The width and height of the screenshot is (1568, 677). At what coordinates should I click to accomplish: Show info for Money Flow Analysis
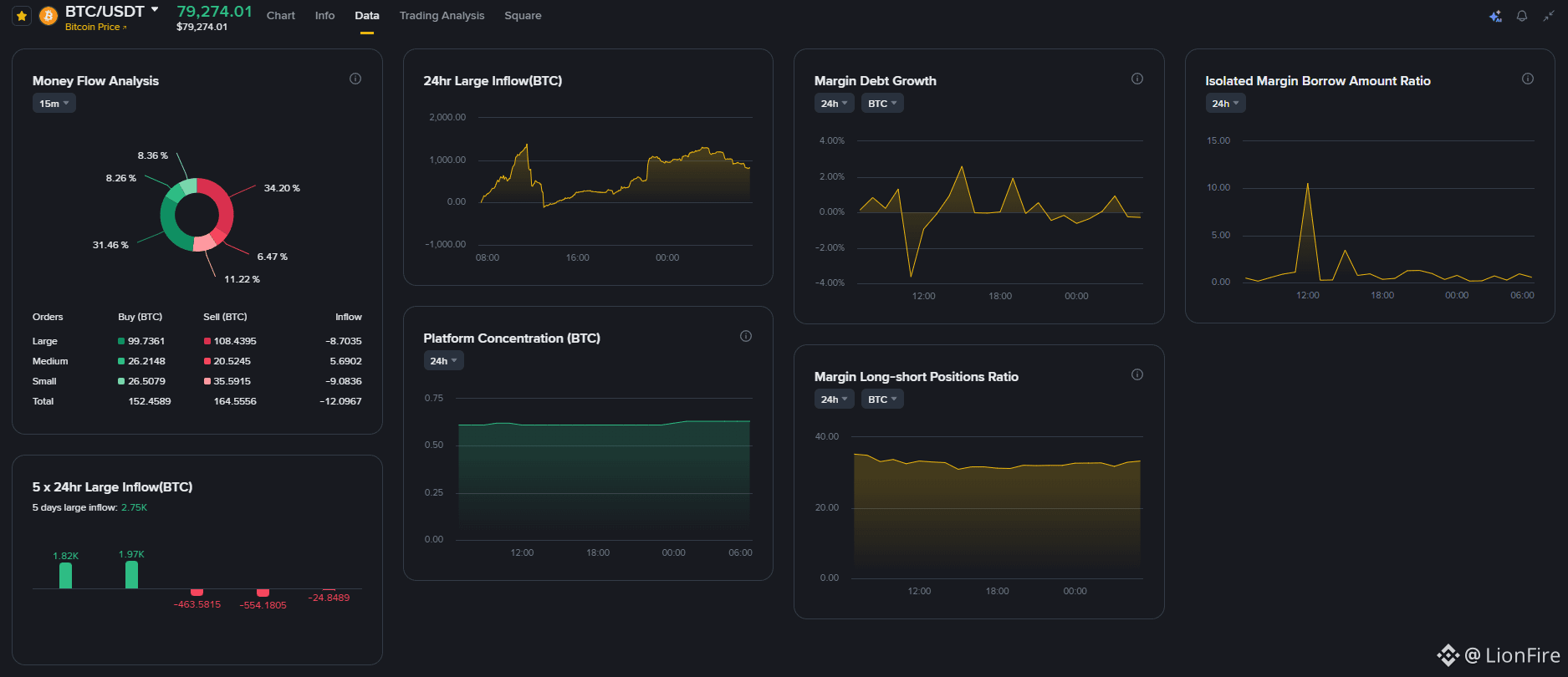pyautogui.click(x=355, y=79)
